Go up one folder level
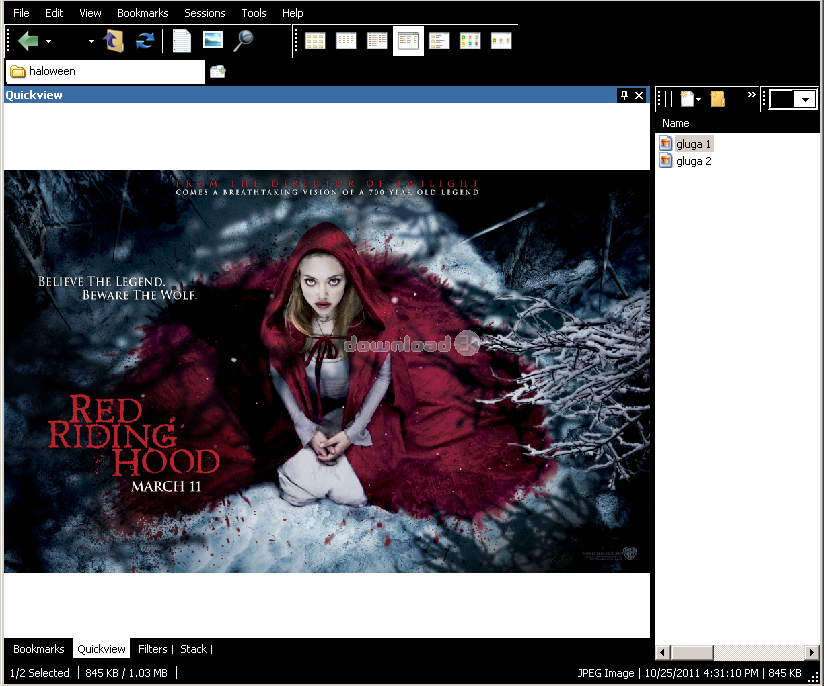824x686 pixels. (x=114, y=40)
